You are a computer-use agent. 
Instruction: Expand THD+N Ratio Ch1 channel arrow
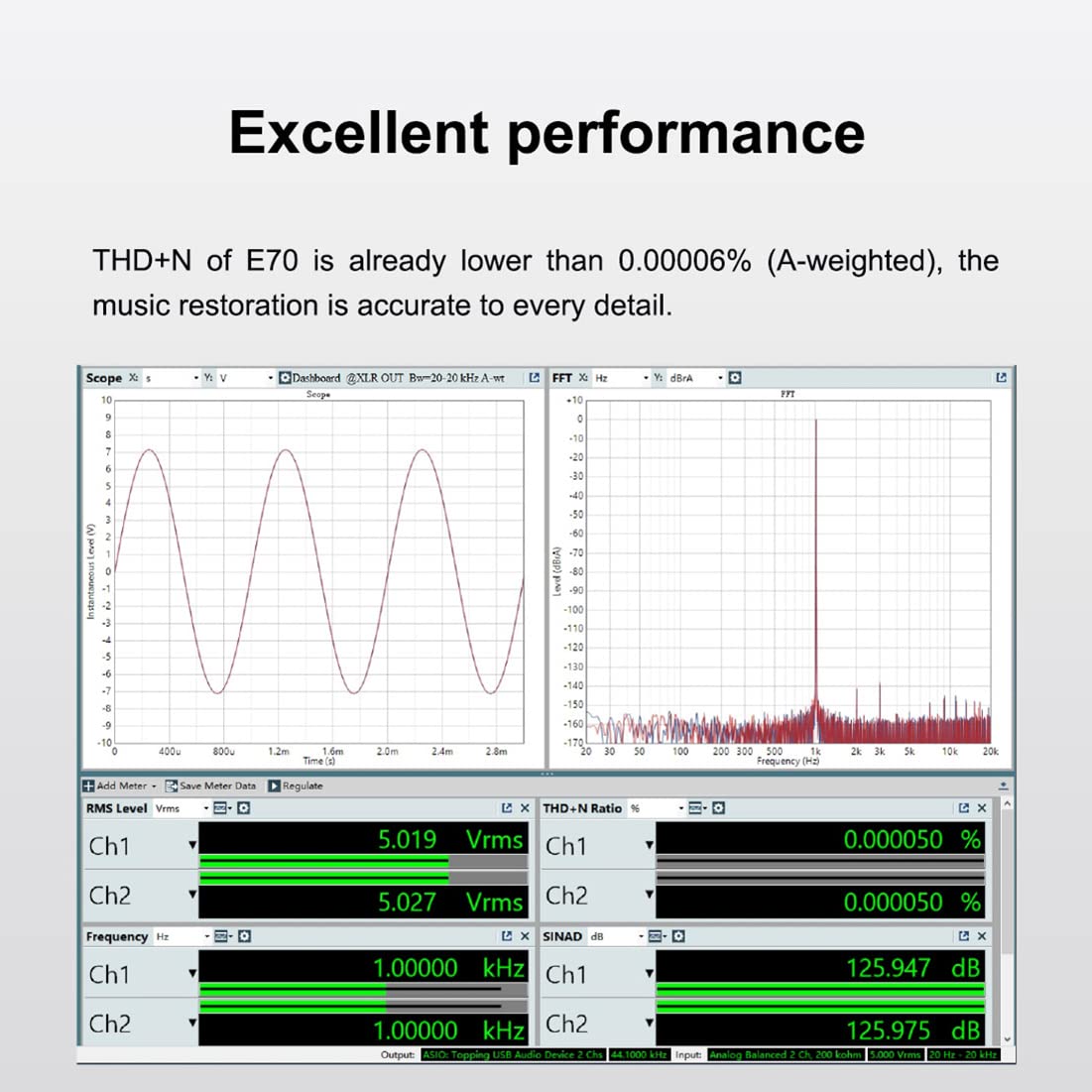pyautogui.click(x=649, y=845)
